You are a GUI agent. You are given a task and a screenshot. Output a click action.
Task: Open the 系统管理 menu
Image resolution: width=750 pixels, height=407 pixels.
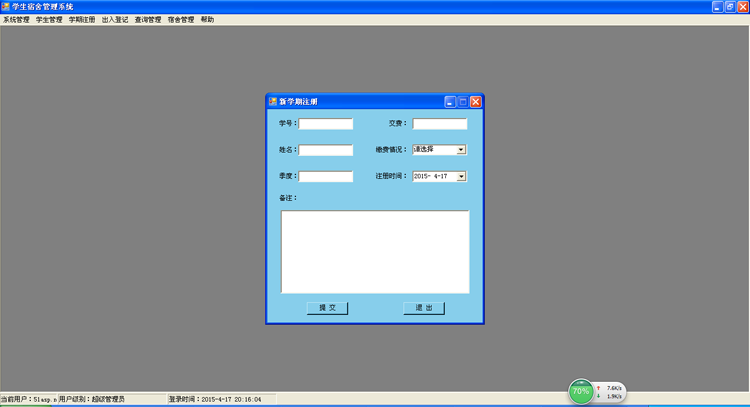[16, 20]
